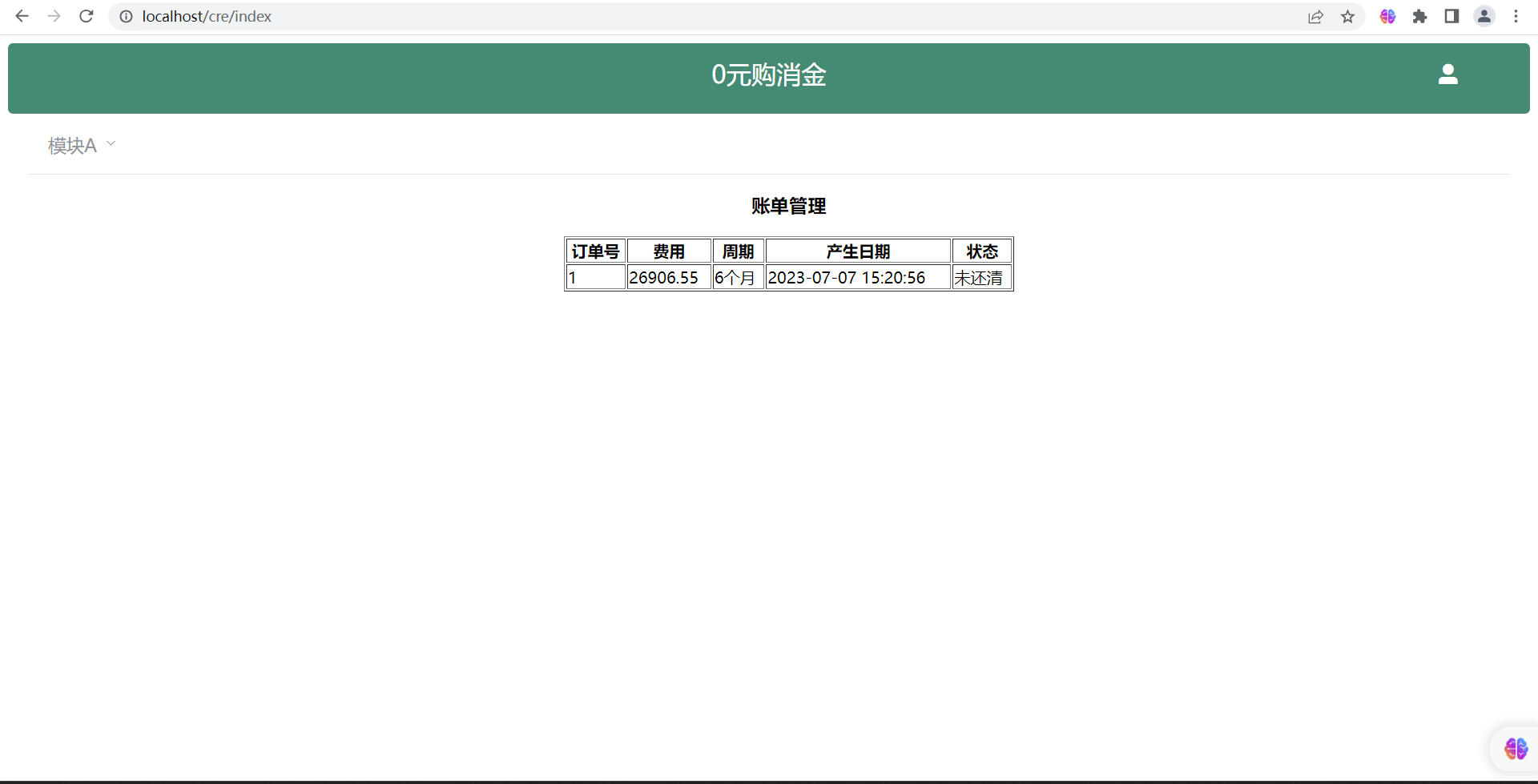Open the floating brain assistant button

pos(1516,749)
